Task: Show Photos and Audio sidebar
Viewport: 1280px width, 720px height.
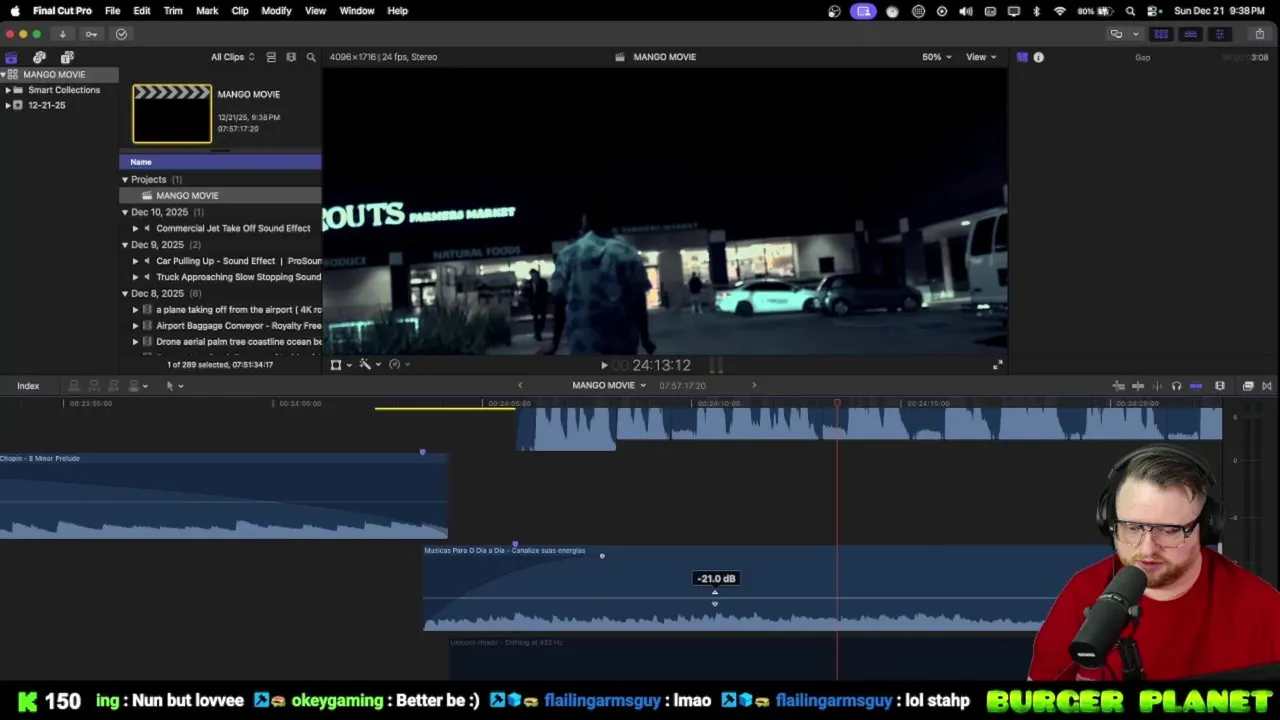Action: [x=39, y=57]
